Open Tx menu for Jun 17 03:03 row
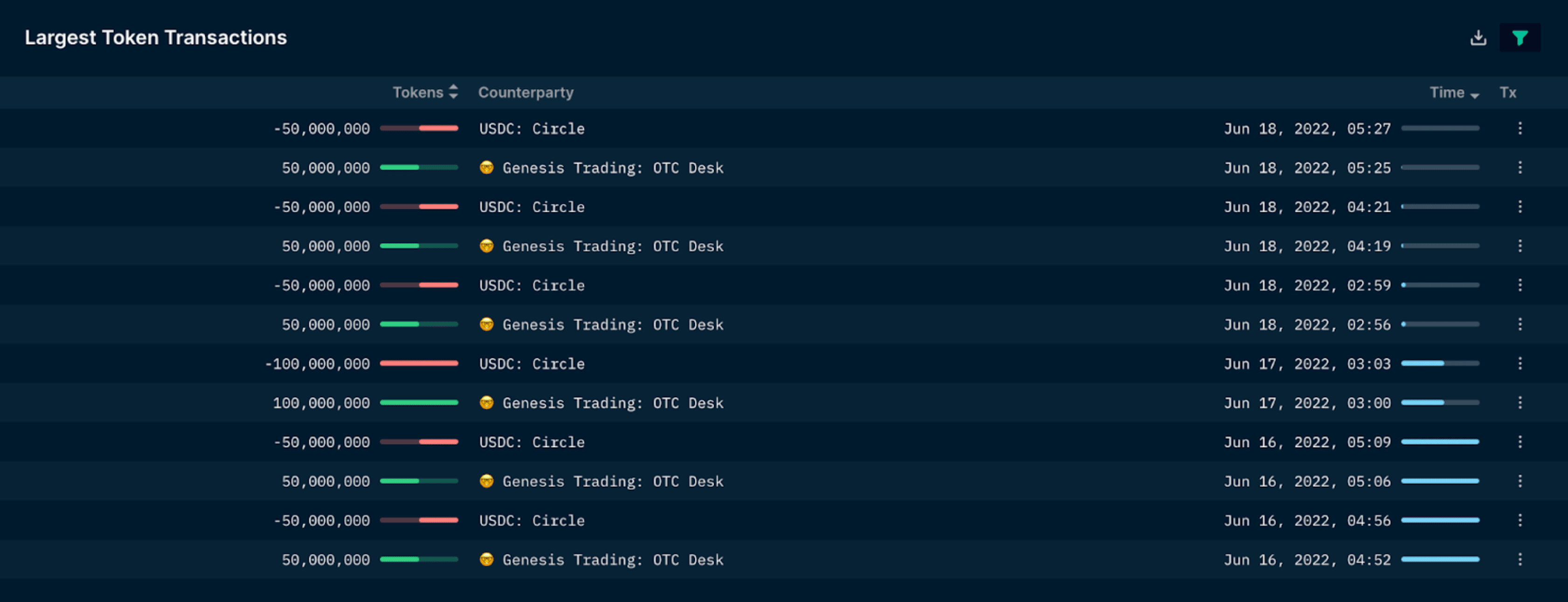 (x=1520, y=363)
